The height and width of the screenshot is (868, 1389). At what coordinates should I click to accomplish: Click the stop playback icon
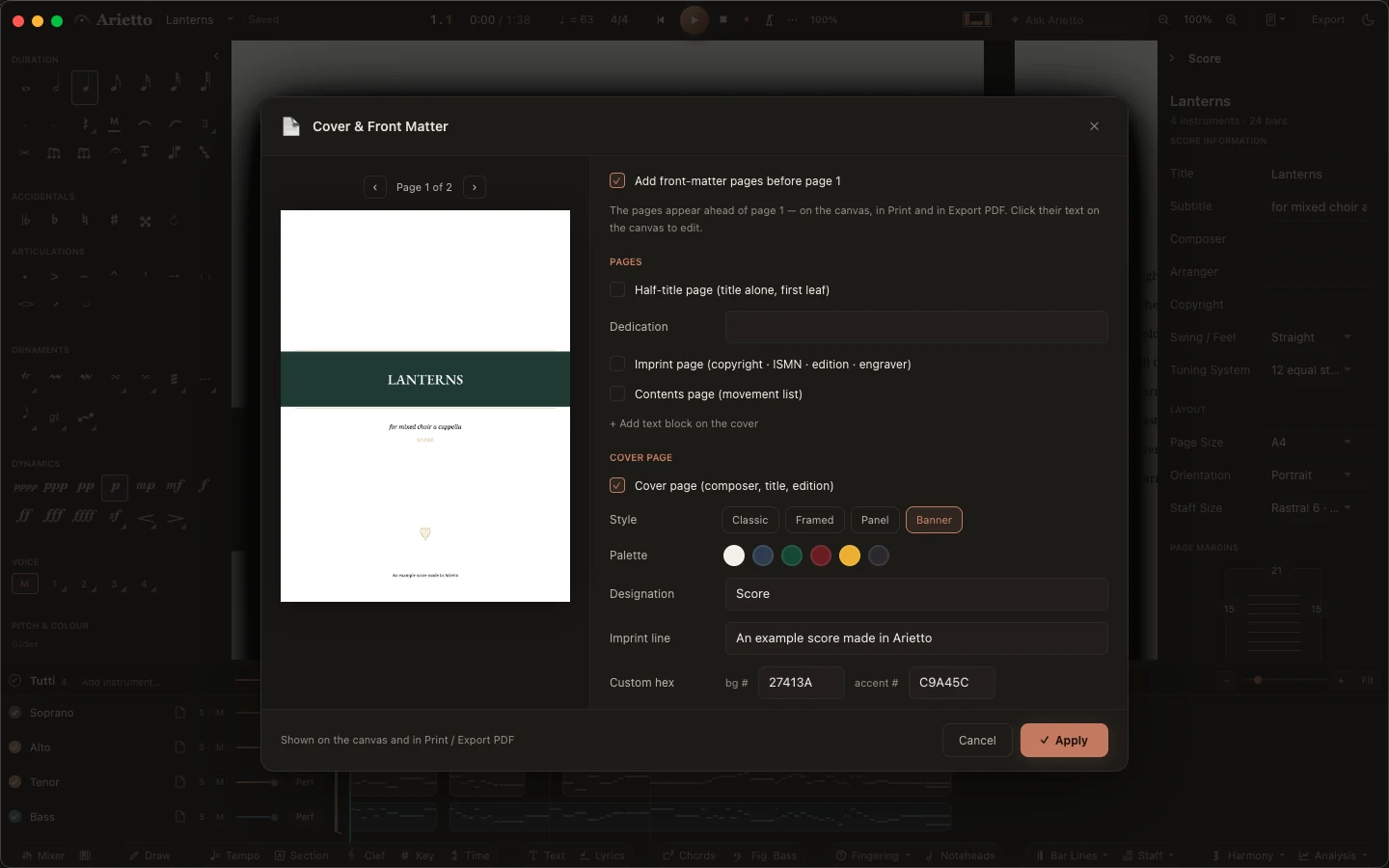click(x=723, y=19)
